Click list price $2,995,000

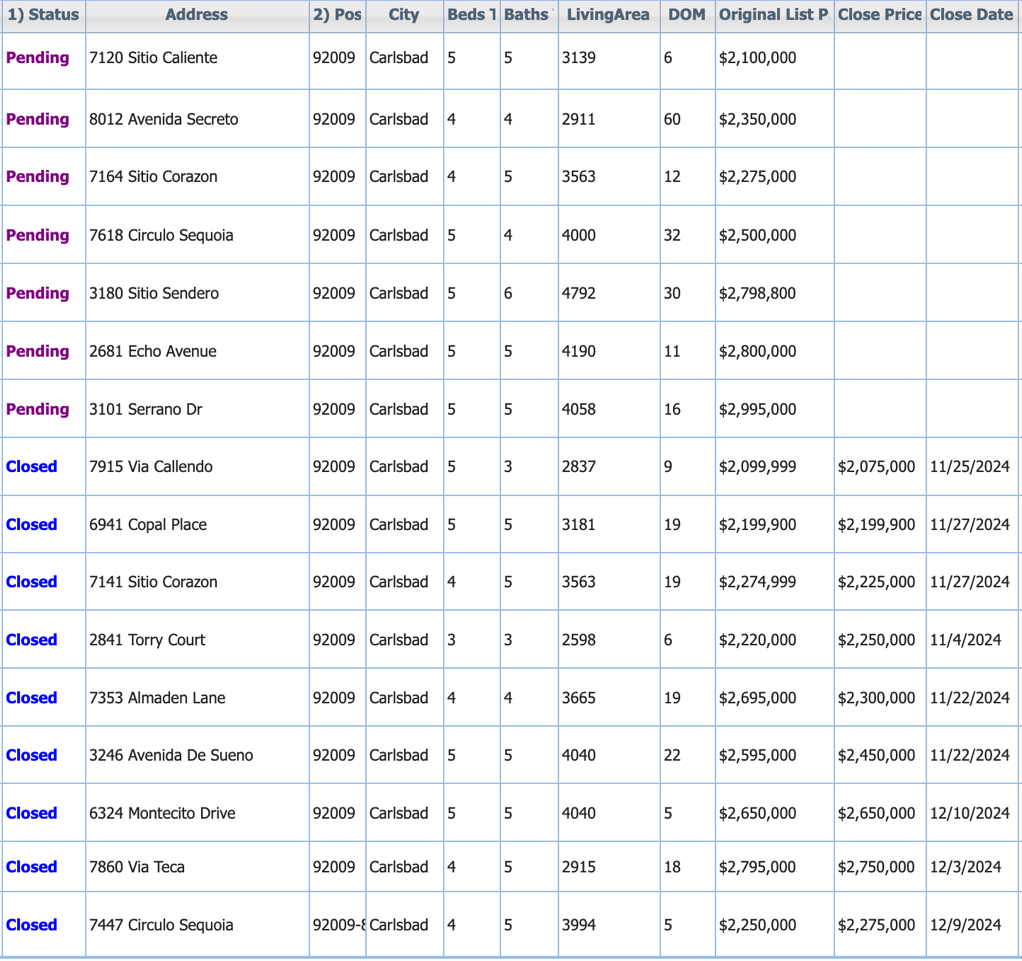click(757, 409)
